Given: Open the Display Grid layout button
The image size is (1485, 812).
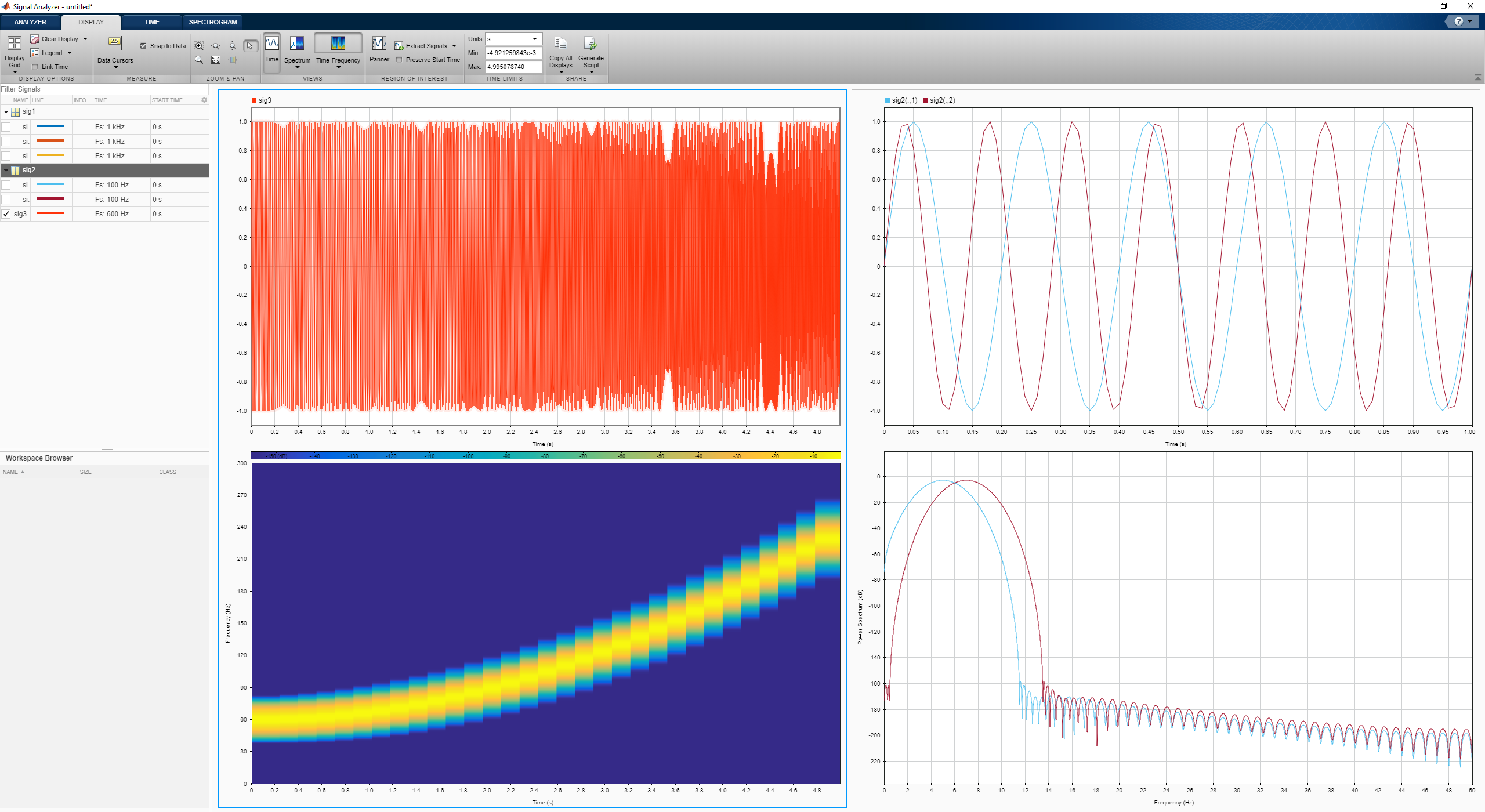Looking at the screenshot, I should tap(14, 43).
